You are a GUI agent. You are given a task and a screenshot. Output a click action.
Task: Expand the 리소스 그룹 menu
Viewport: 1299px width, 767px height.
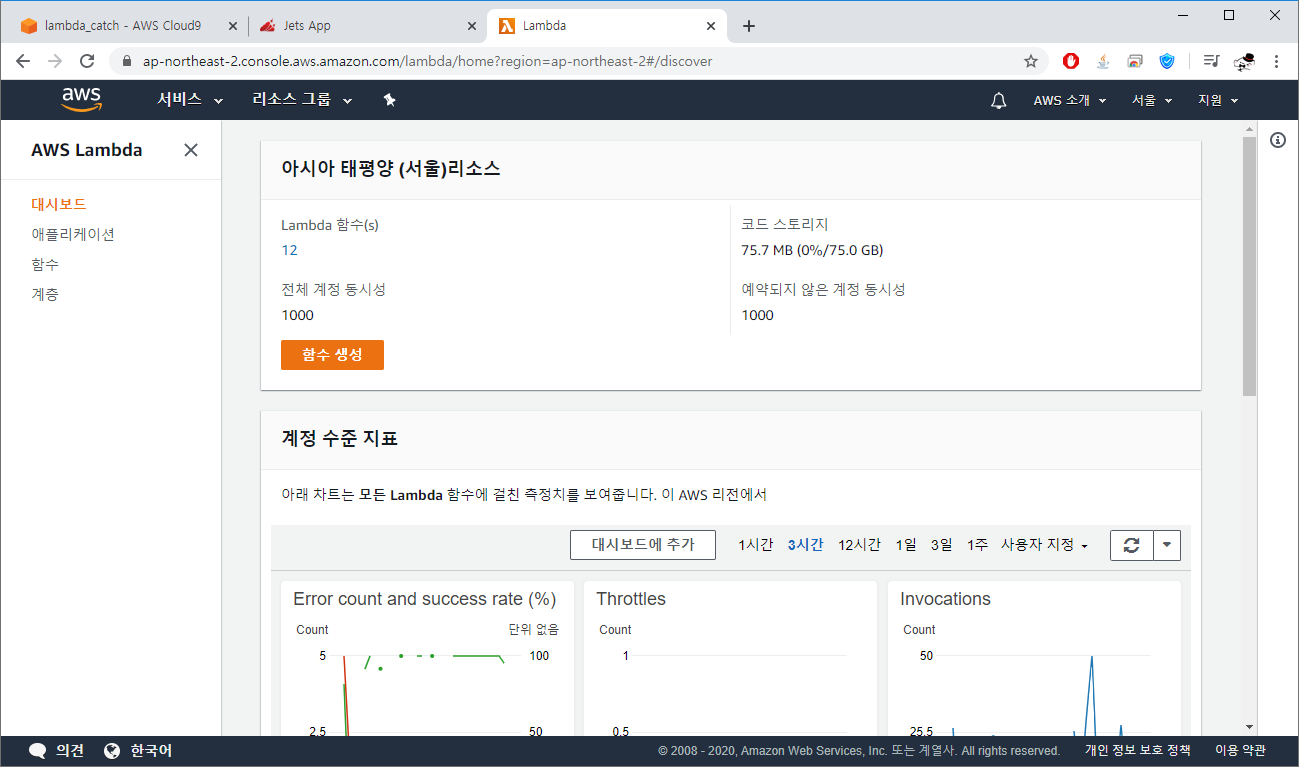[x=303, y=100]
